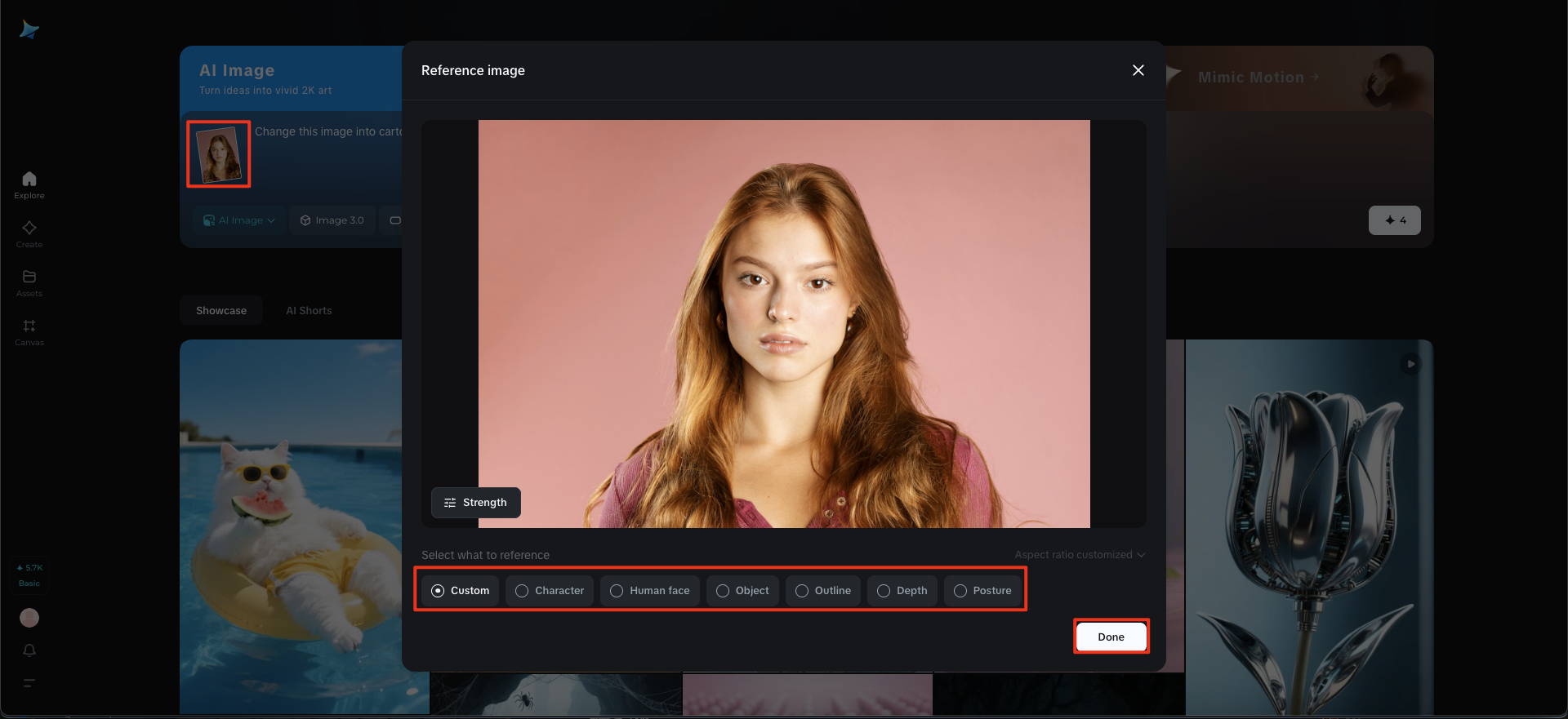The image size is (1568, 719).
Task: Open Canvas from the sidebar
Action: coord(29,332)
